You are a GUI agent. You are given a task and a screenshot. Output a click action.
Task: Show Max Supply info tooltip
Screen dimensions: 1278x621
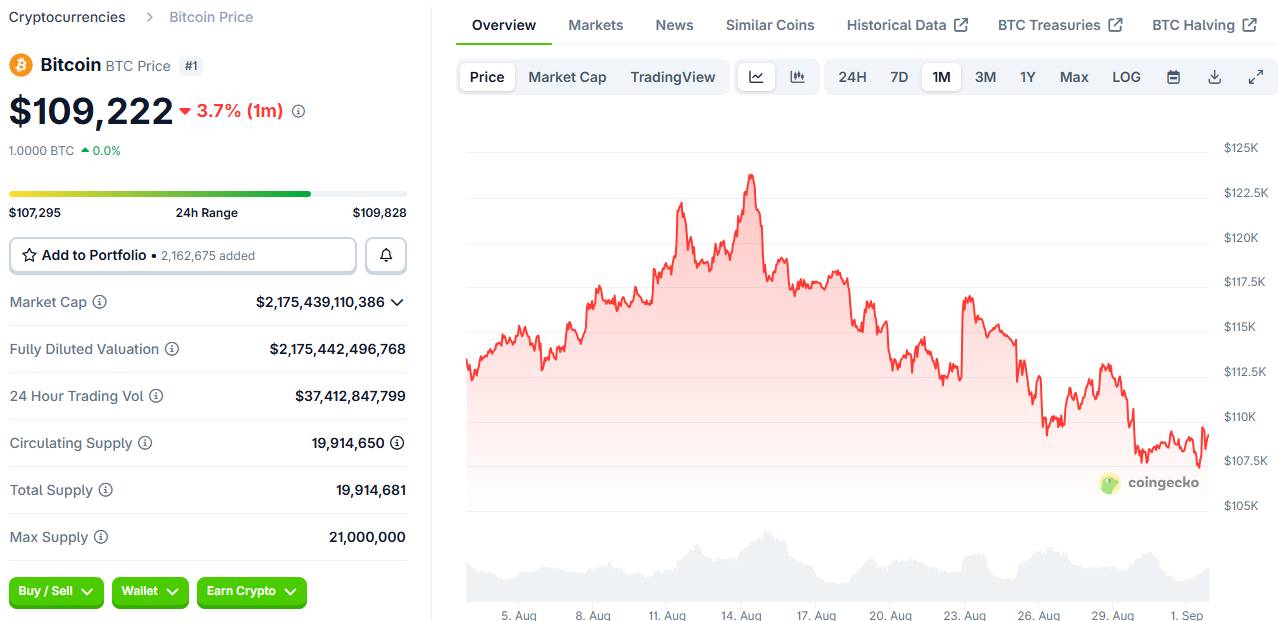pos(101,537)
